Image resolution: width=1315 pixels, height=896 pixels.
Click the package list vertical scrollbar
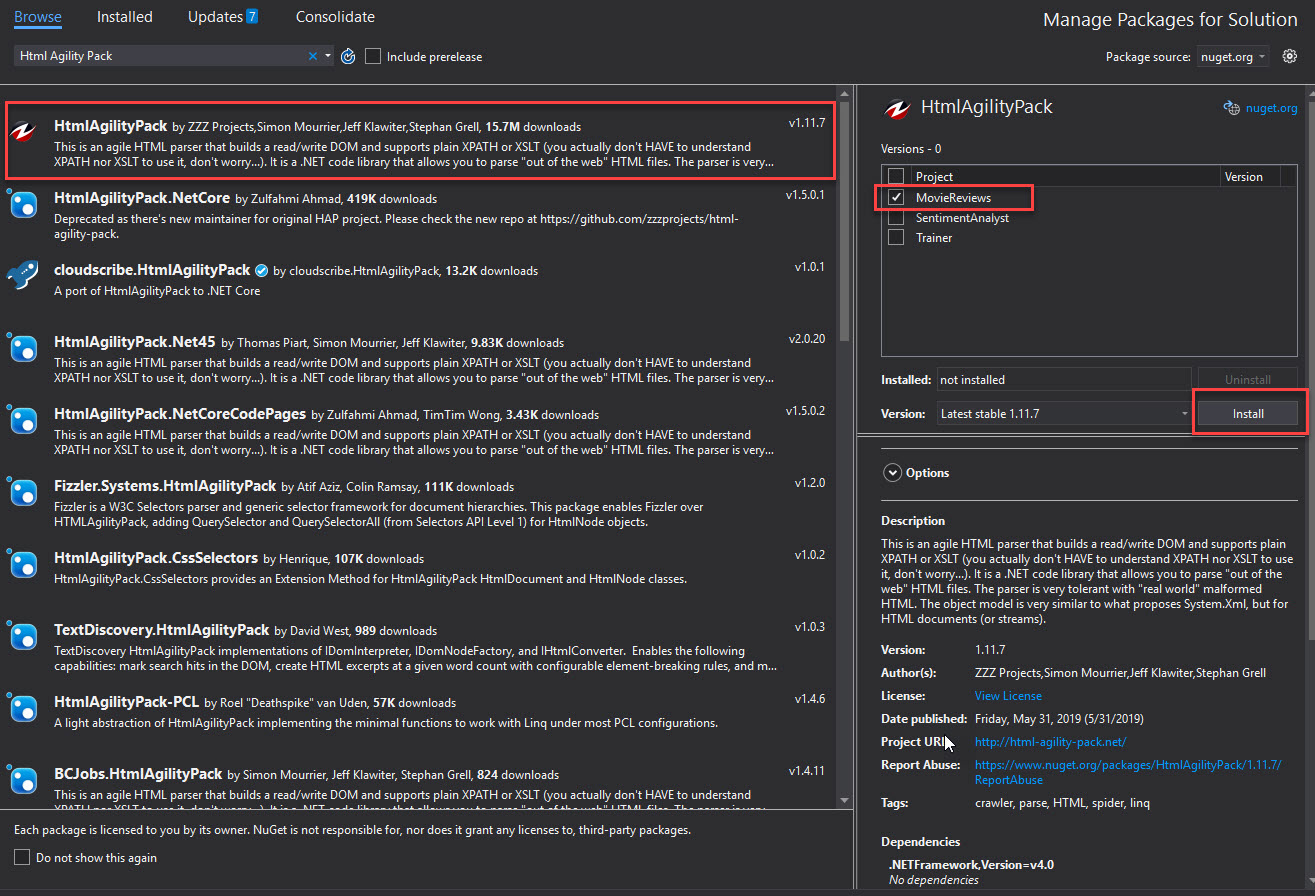coord(844,224)
